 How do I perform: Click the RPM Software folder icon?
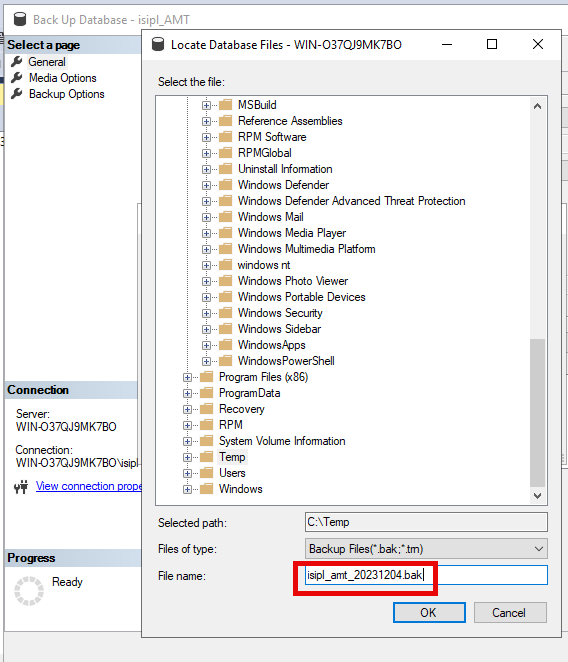(x=226, y=137)
